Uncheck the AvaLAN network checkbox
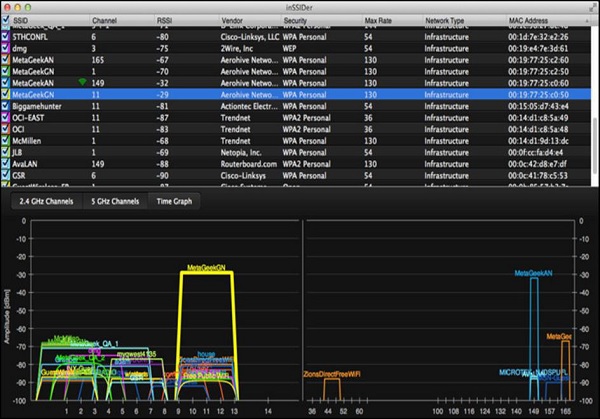The image size is (600, 419). tap(7, 163)
